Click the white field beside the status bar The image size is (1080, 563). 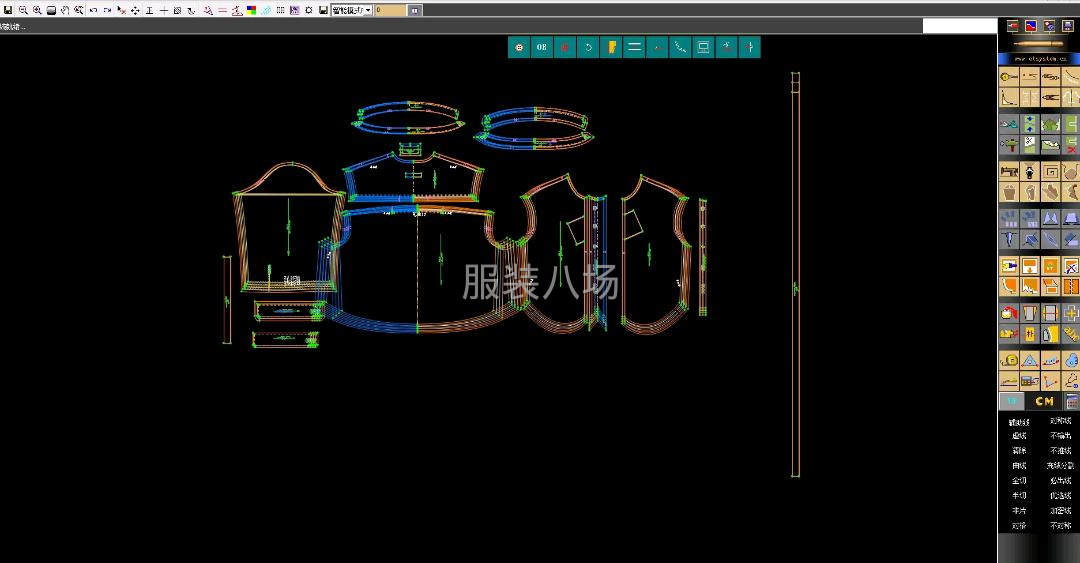click(959, 26)
